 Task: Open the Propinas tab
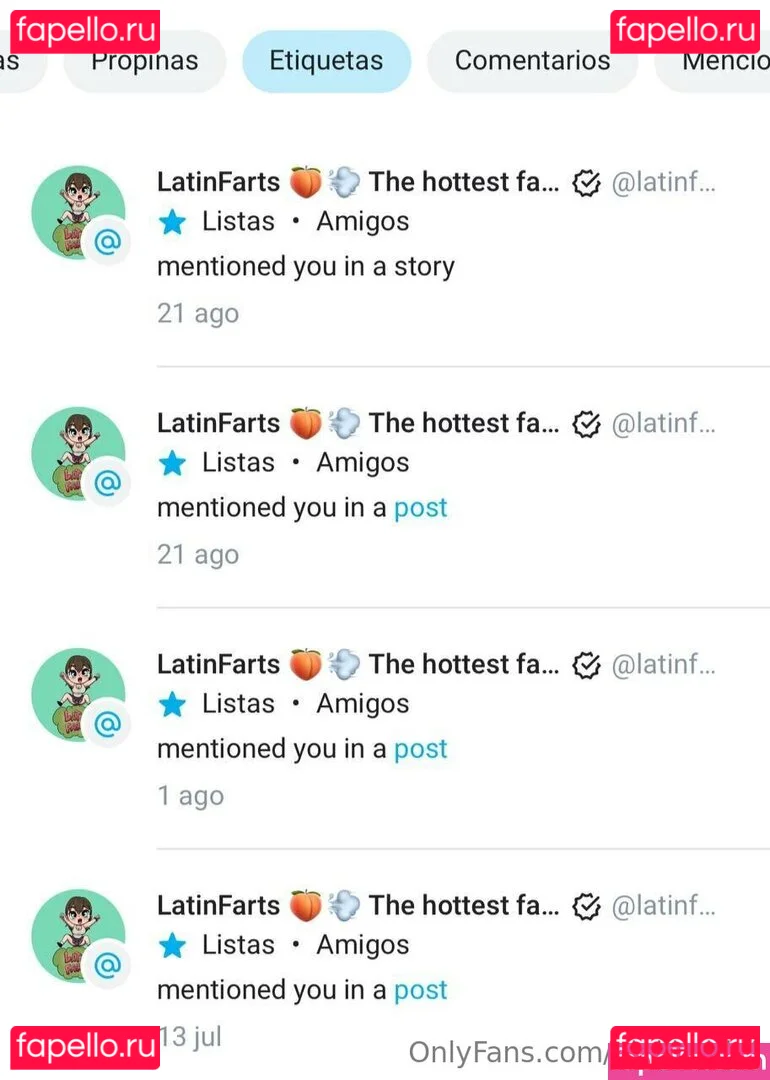point(144,62)
